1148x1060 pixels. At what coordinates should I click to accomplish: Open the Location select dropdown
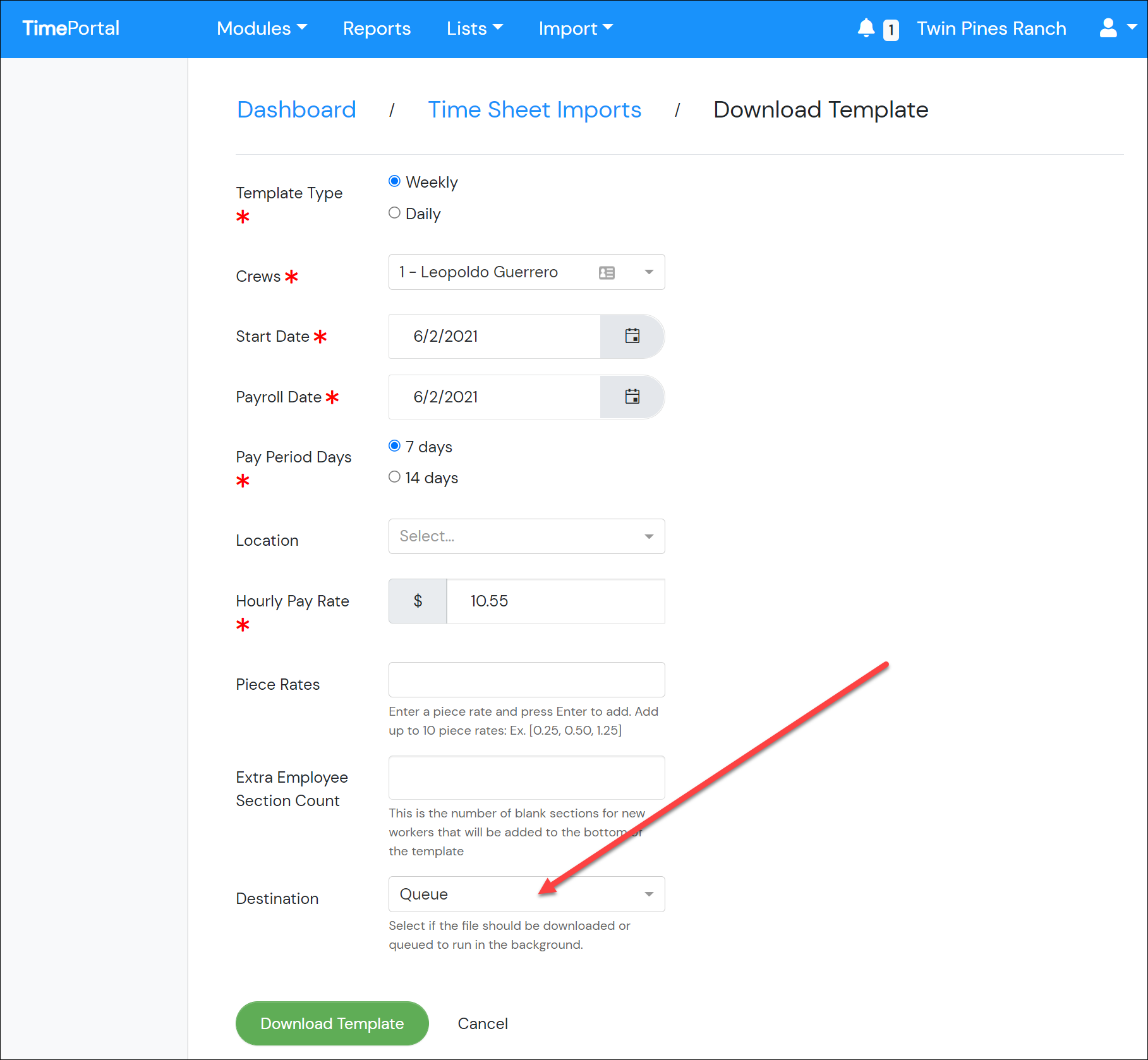point(526,536)
